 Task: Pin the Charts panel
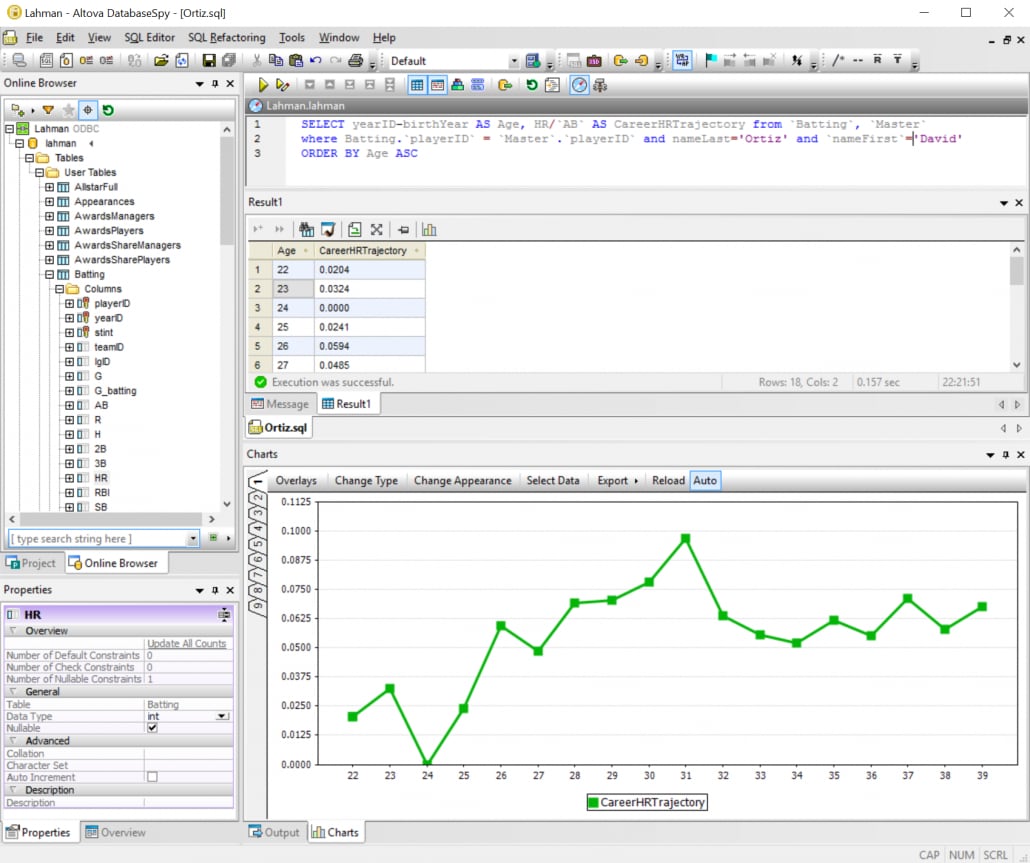pos(1005,454)
